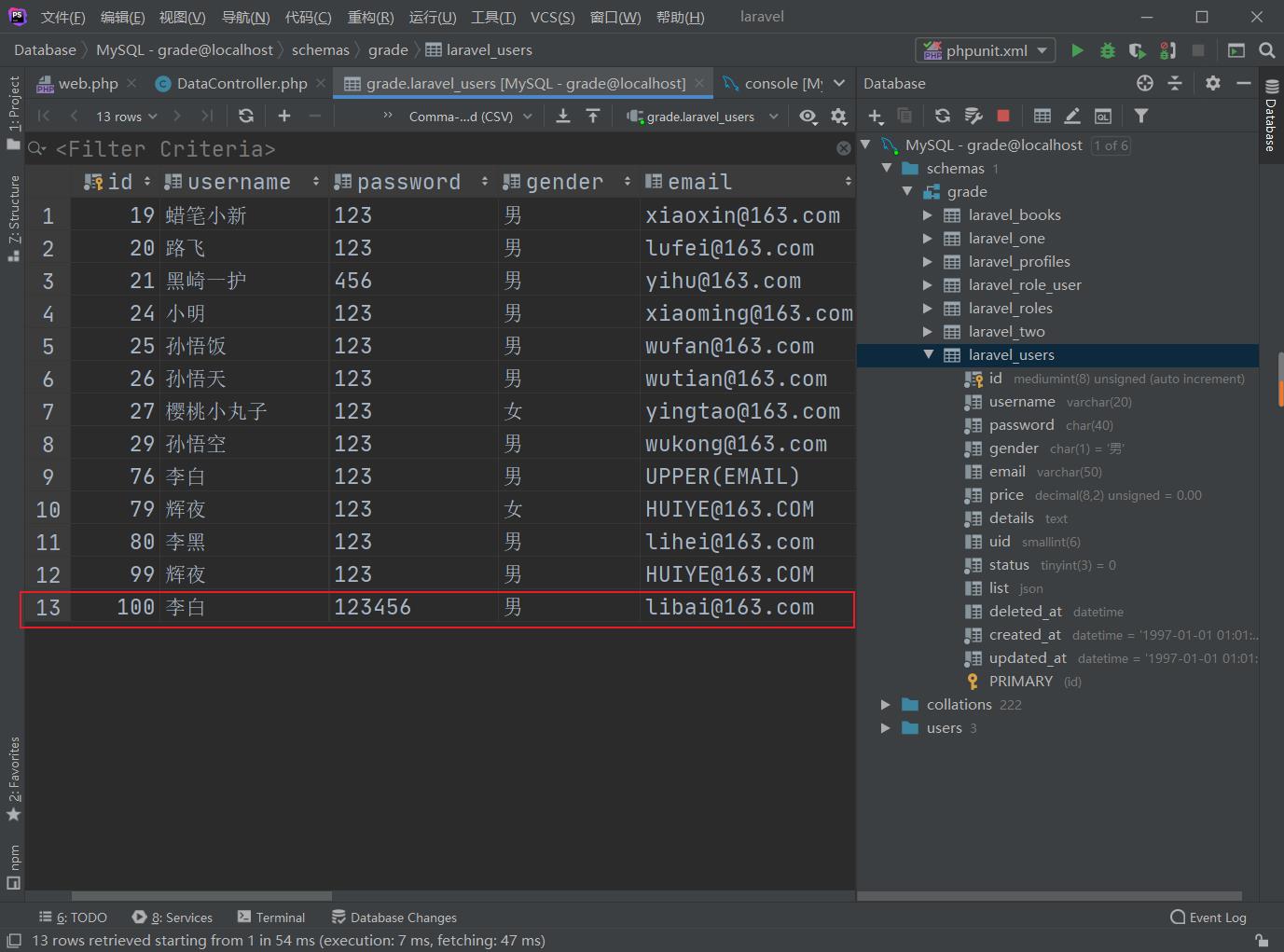This screenshot has height=952, width=1284.
Task: Open the run anything terminal icon
Action: pyautogui.click(x=1236, y=50)
